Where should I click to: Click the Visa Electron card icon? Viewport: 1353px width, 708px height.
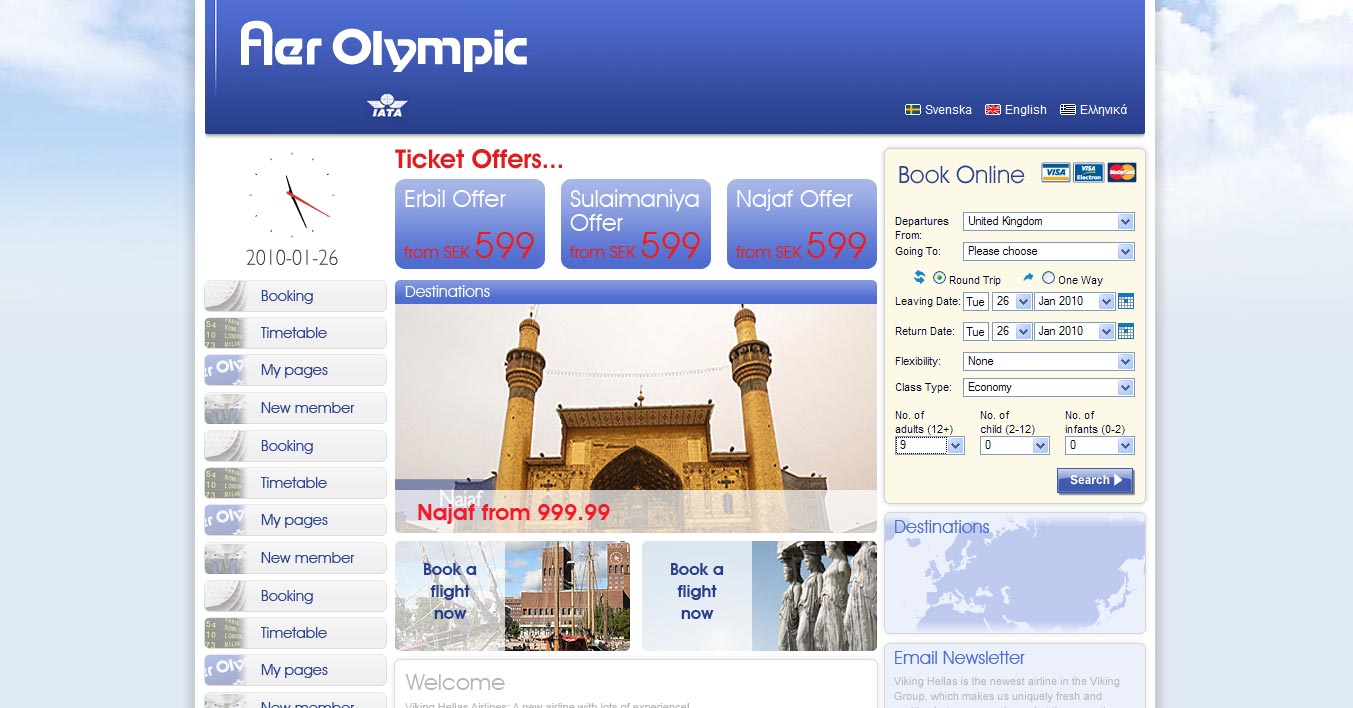[1088, 172]
